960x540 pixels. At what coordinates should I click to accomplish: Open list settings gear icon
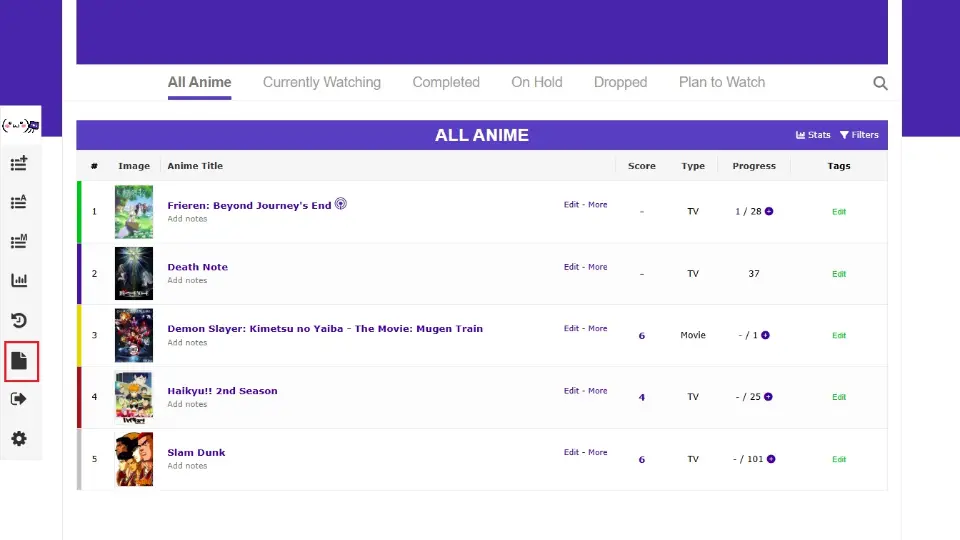coord(19,439)
